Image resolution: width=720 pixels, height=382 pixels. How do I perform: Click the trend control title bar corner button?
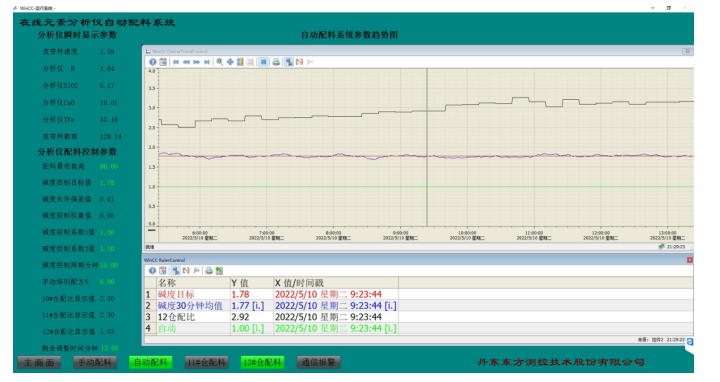coord(687,51)
